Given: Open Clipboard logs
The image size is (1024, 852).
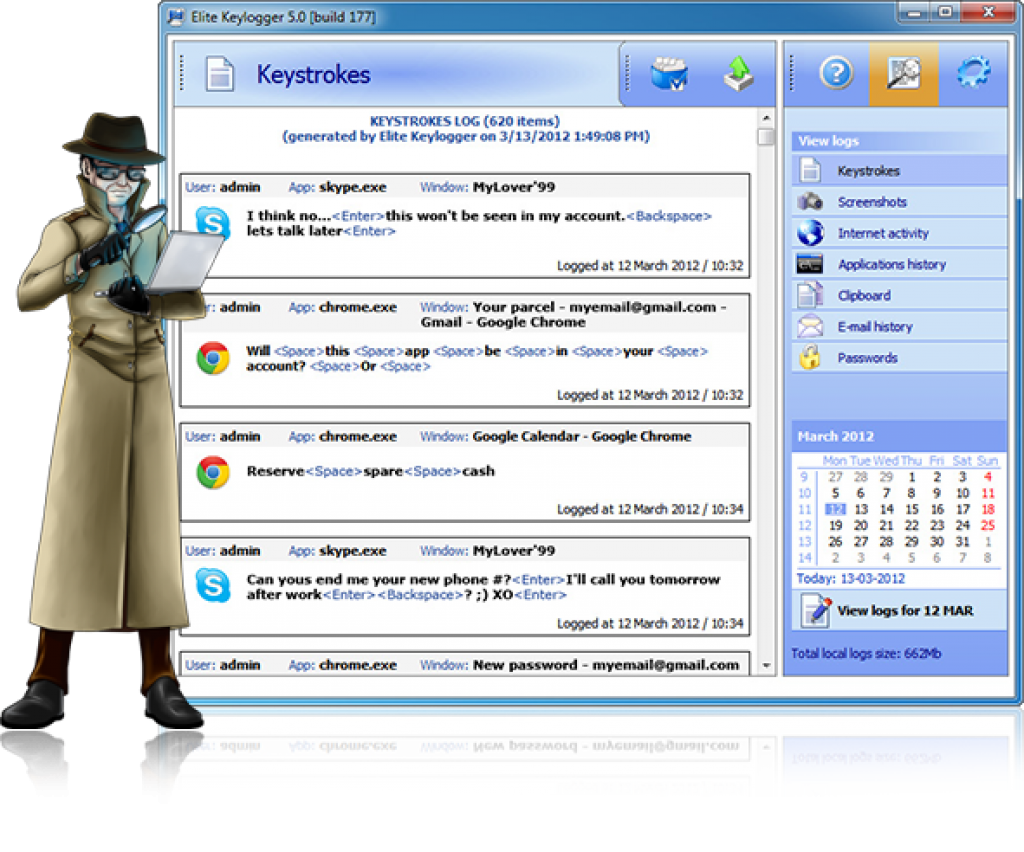Looking at the screenshot, I should 899,295.
